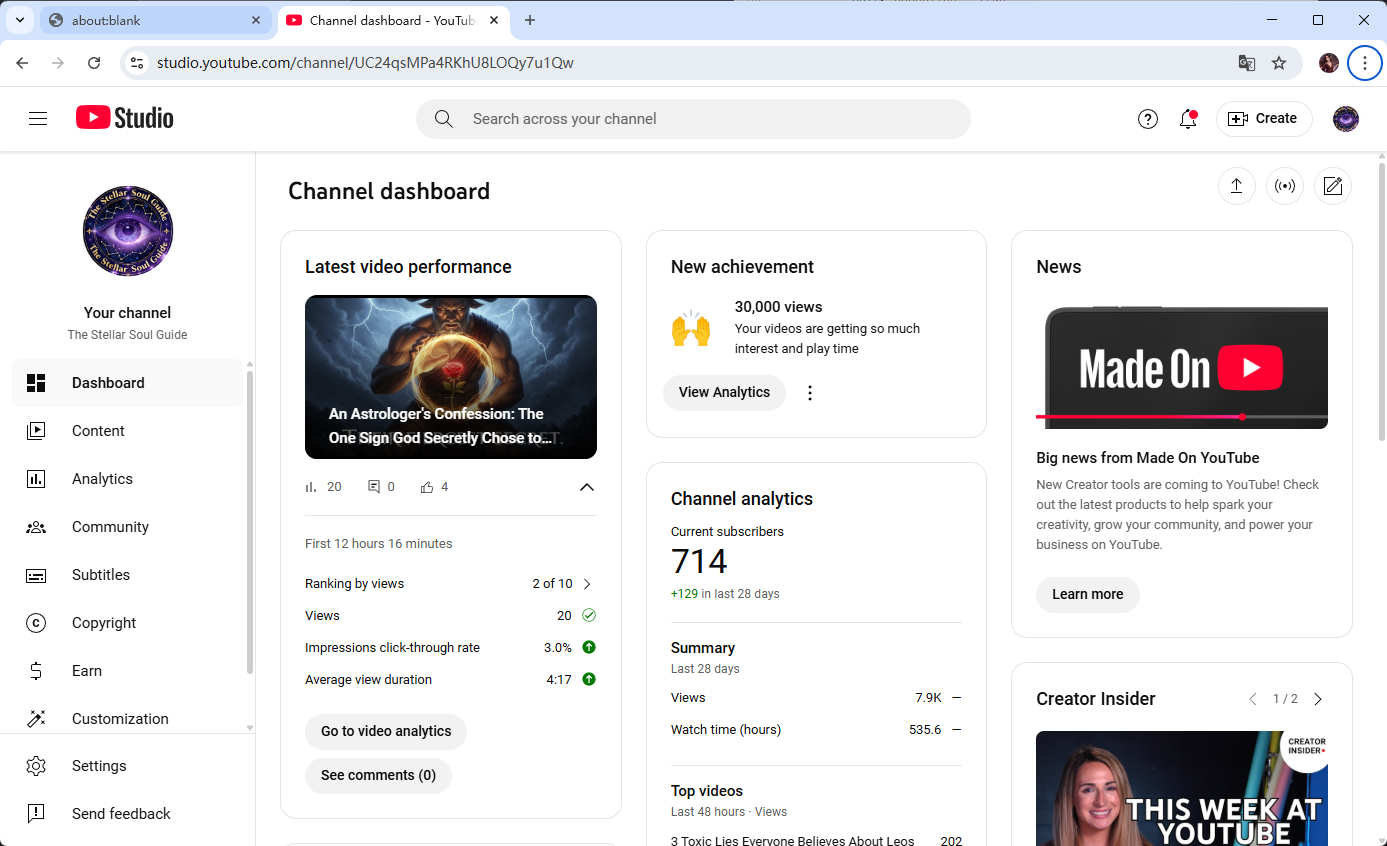Select Content in the left sidebar
Image resolution: width=1387 pixels, height=846 pixels.
98,431
